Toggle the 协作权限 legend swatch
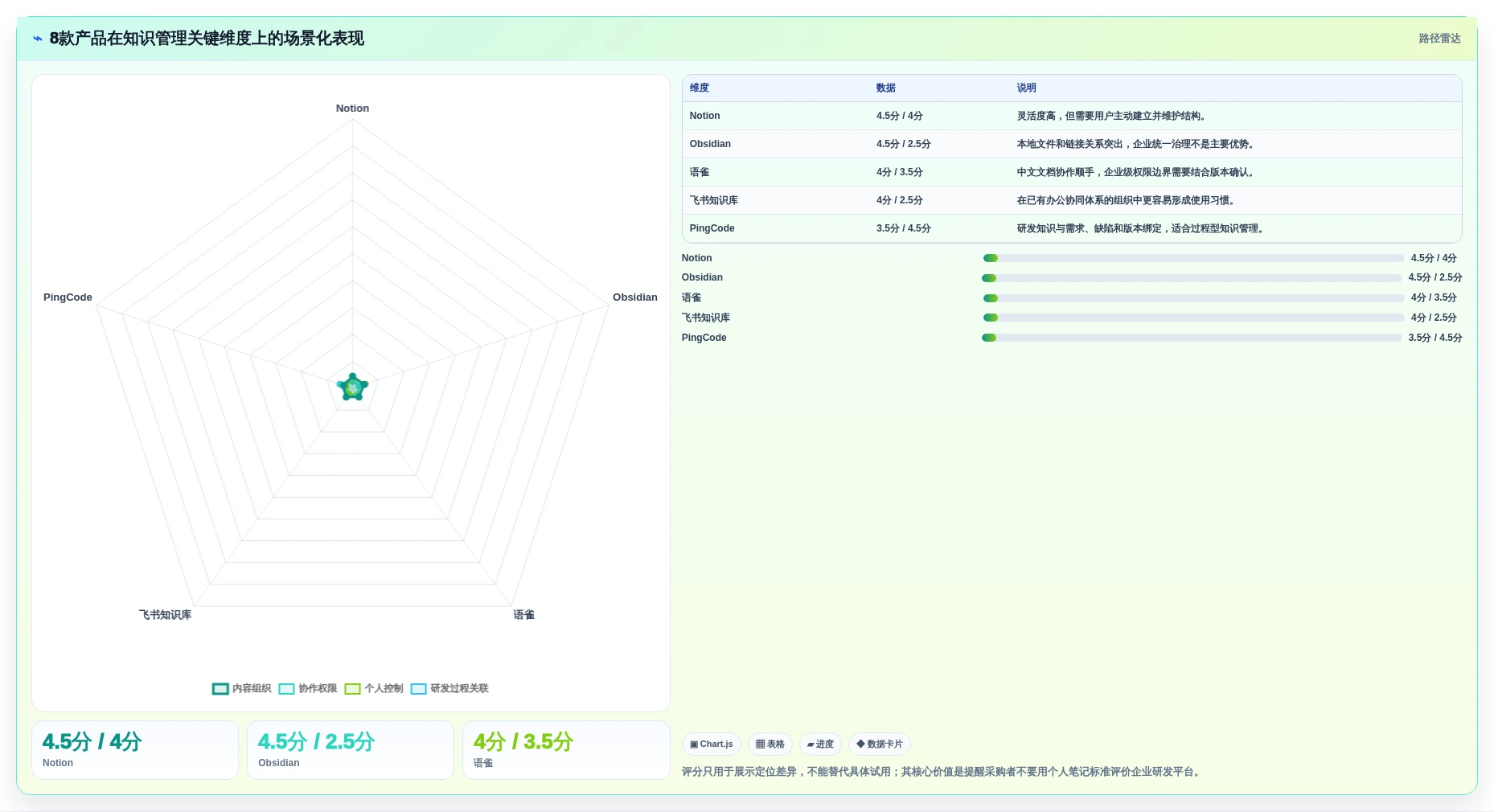The image size is (1494, 812). [x=286, y=689]
